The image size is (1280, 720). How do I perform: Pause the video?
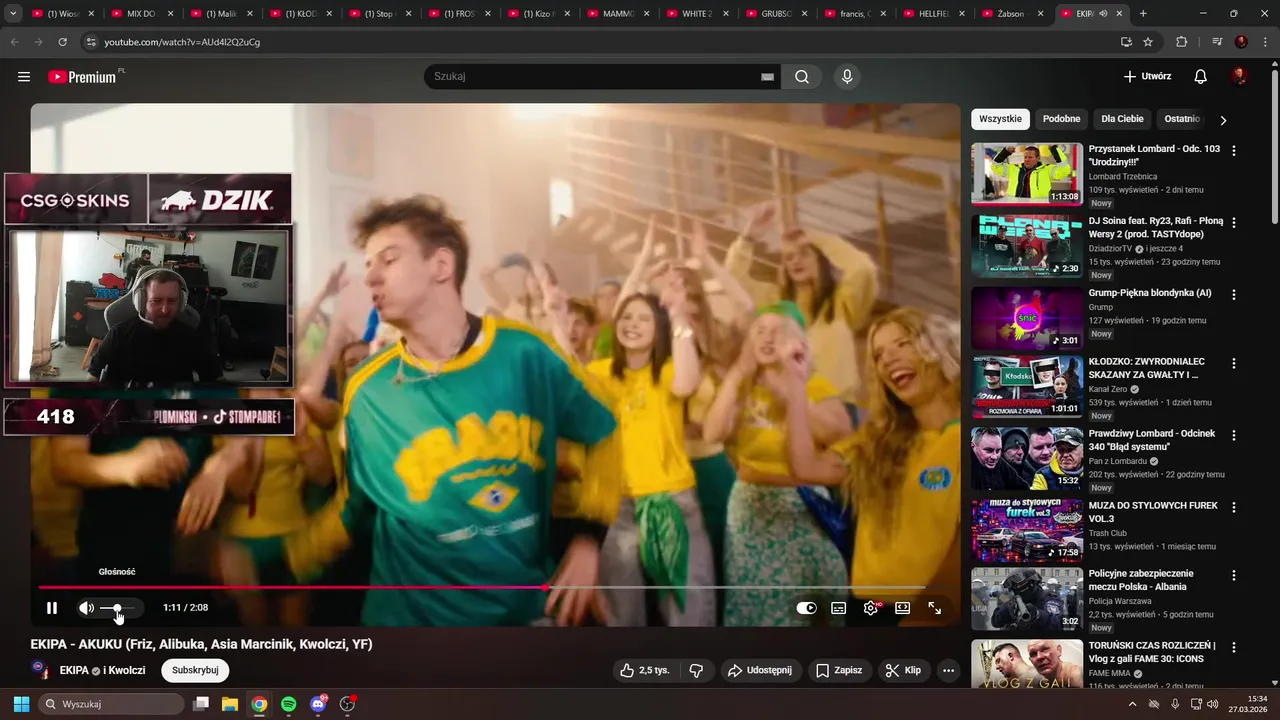[x=52, y=608]
